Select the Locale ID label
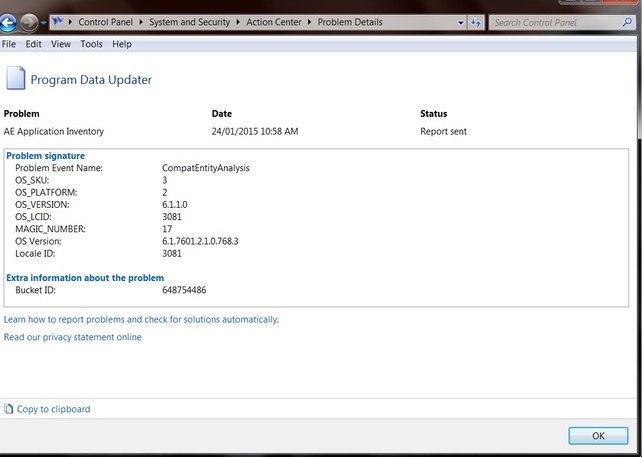The image size is (642, 457). tap(35, 253)
